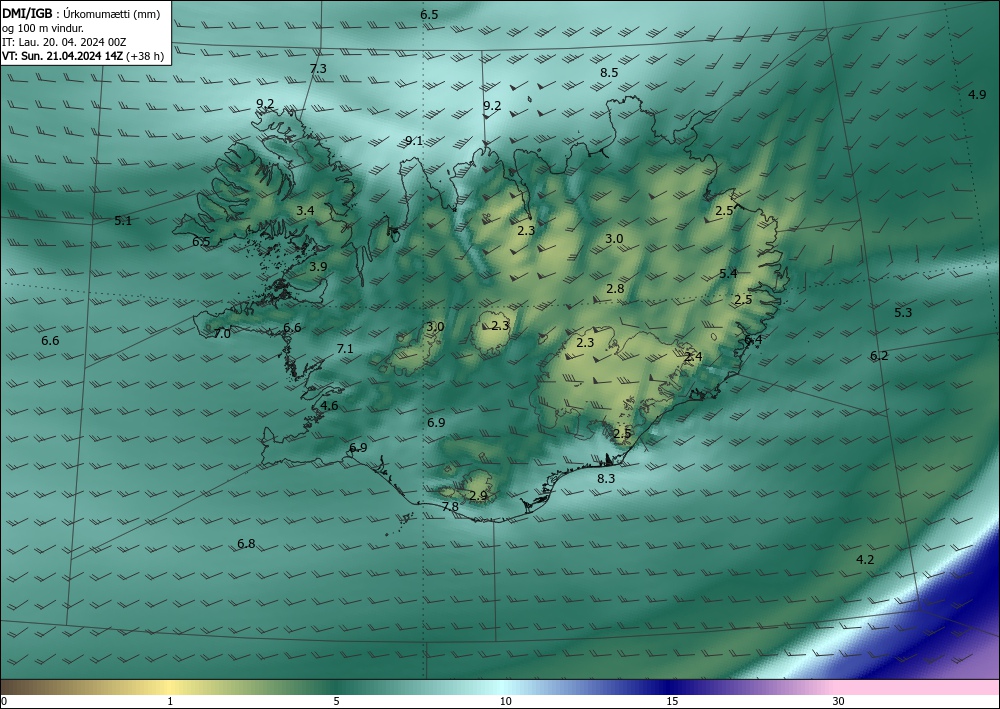
Task: Click the 7.0 value on Snæfellsnes peninsula
Action: [x=222, y=333]
